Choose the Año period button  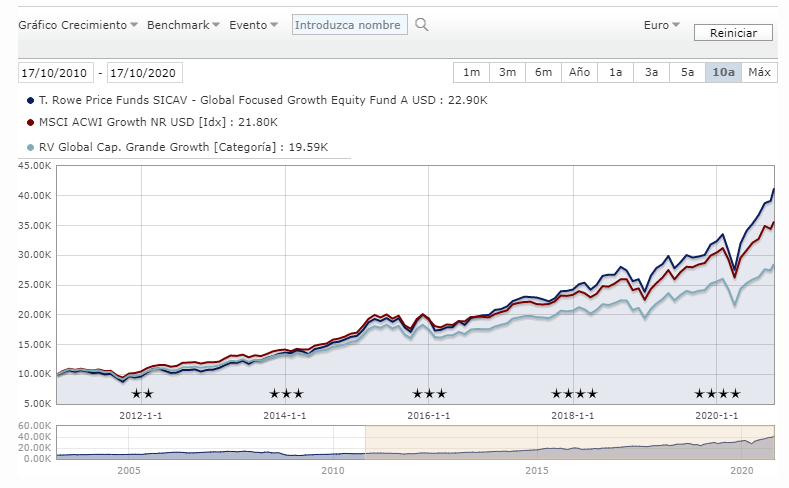click(x=579, y=72)
